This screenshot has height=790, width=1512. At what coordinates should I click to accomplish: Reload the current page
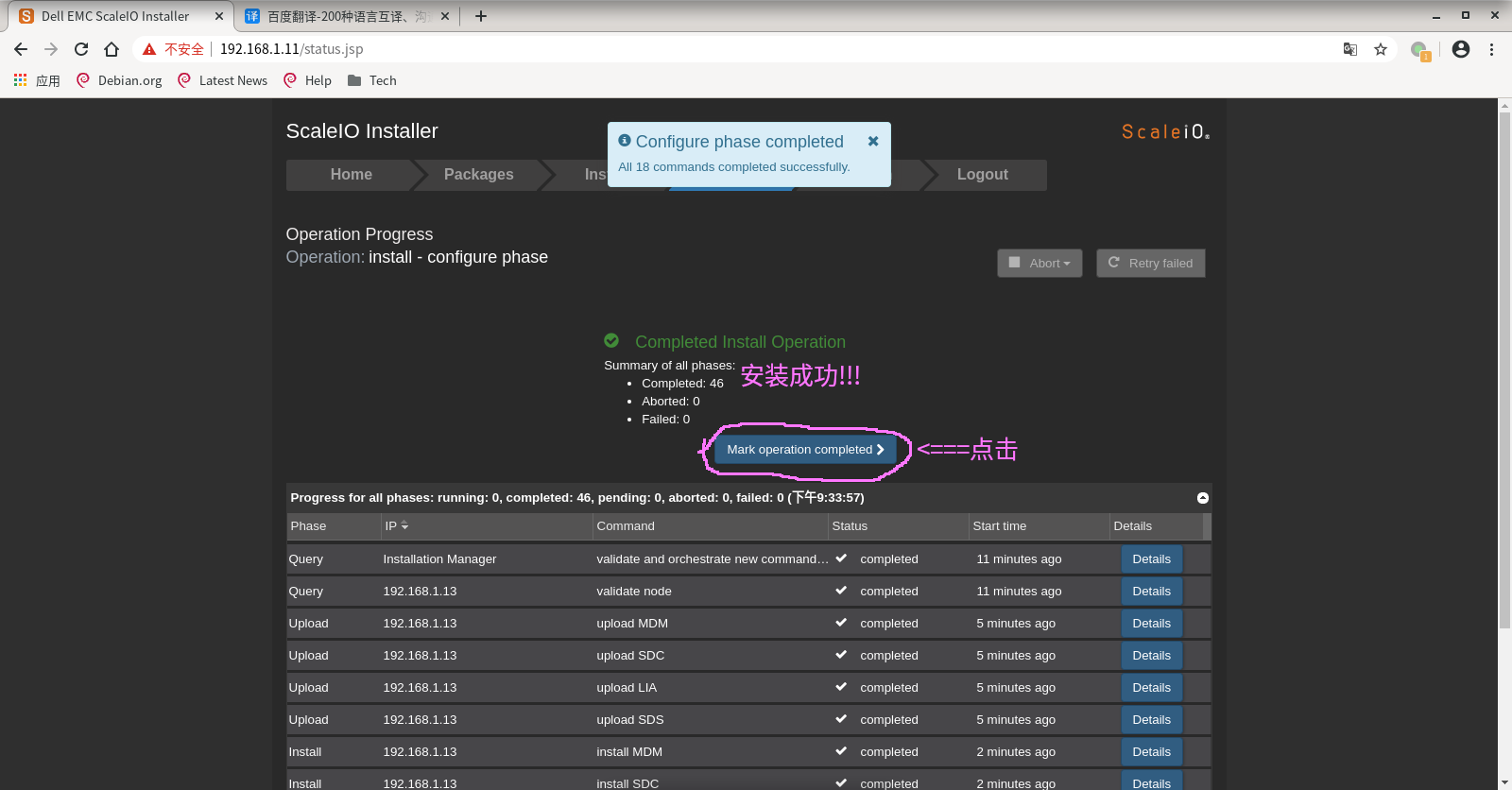click(x=81, y=49)
